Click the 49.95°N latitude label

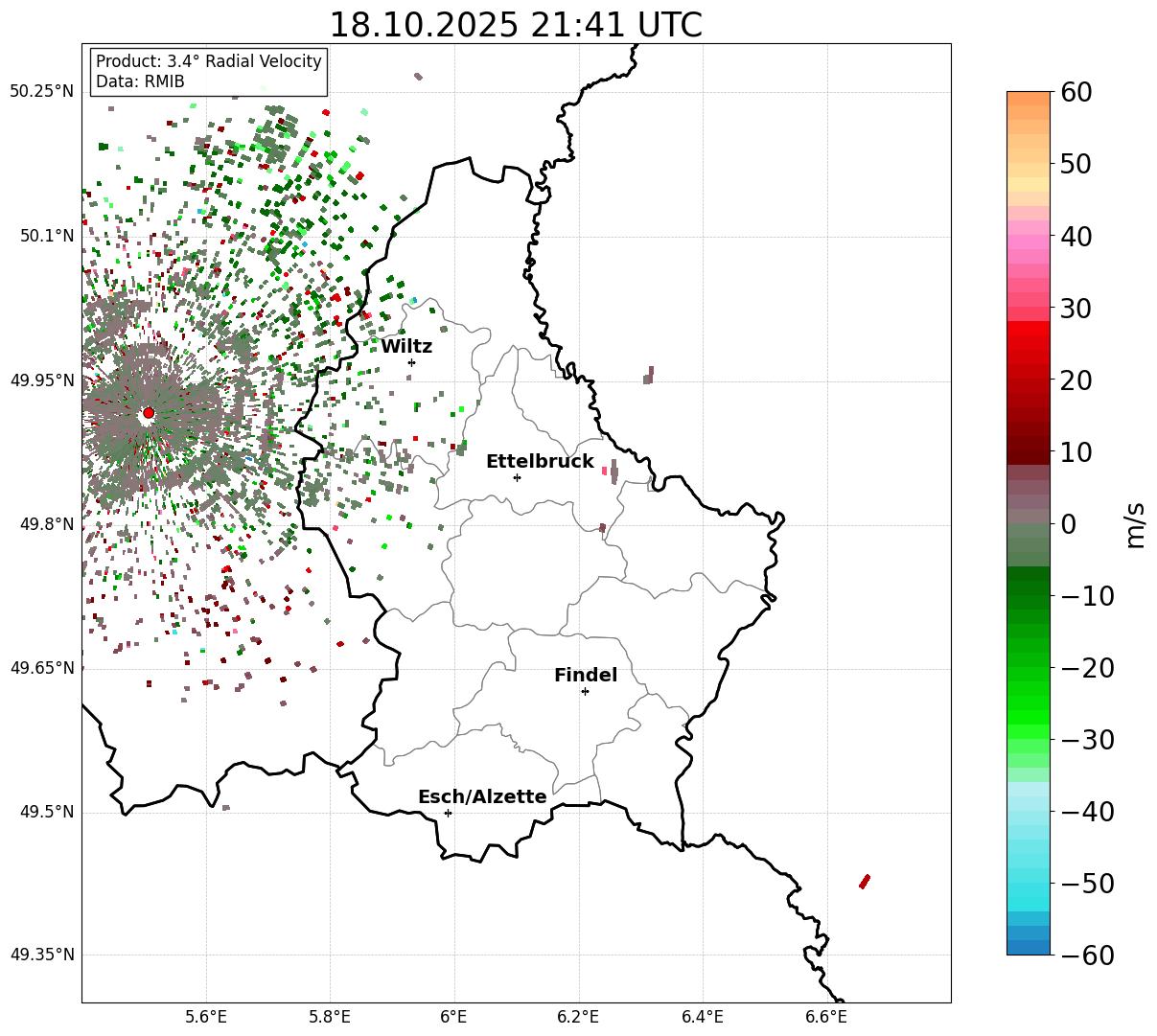(x=41, y=380)
